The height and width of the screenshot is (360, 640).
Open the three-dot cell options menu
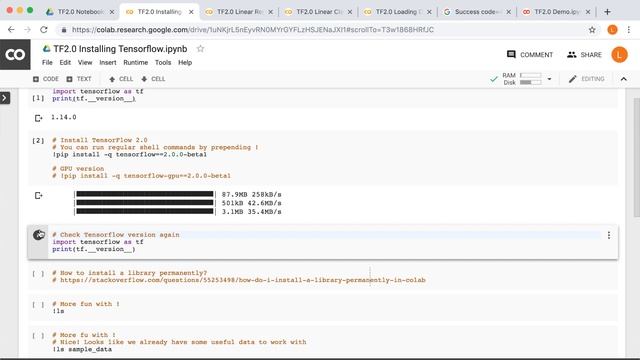(x=609, y=235)
